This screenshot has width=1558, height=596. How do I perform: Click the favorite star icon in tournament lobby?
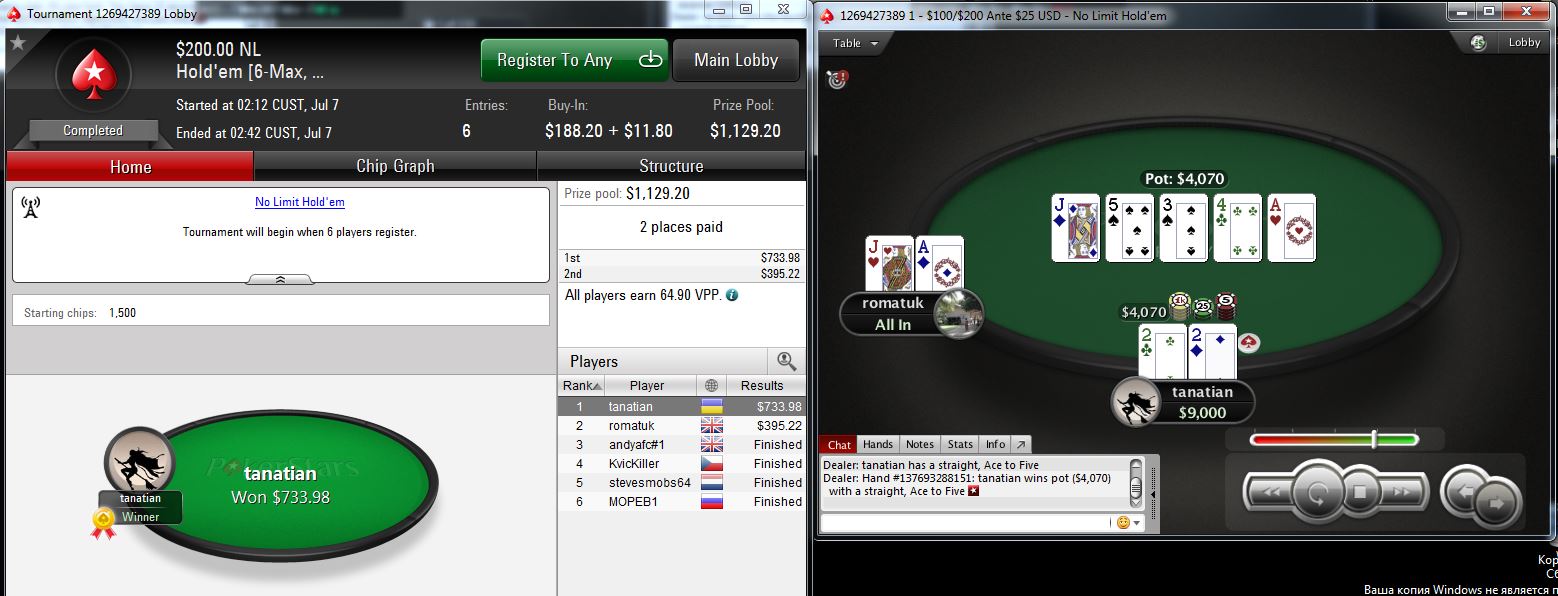(x=18, y=43)
